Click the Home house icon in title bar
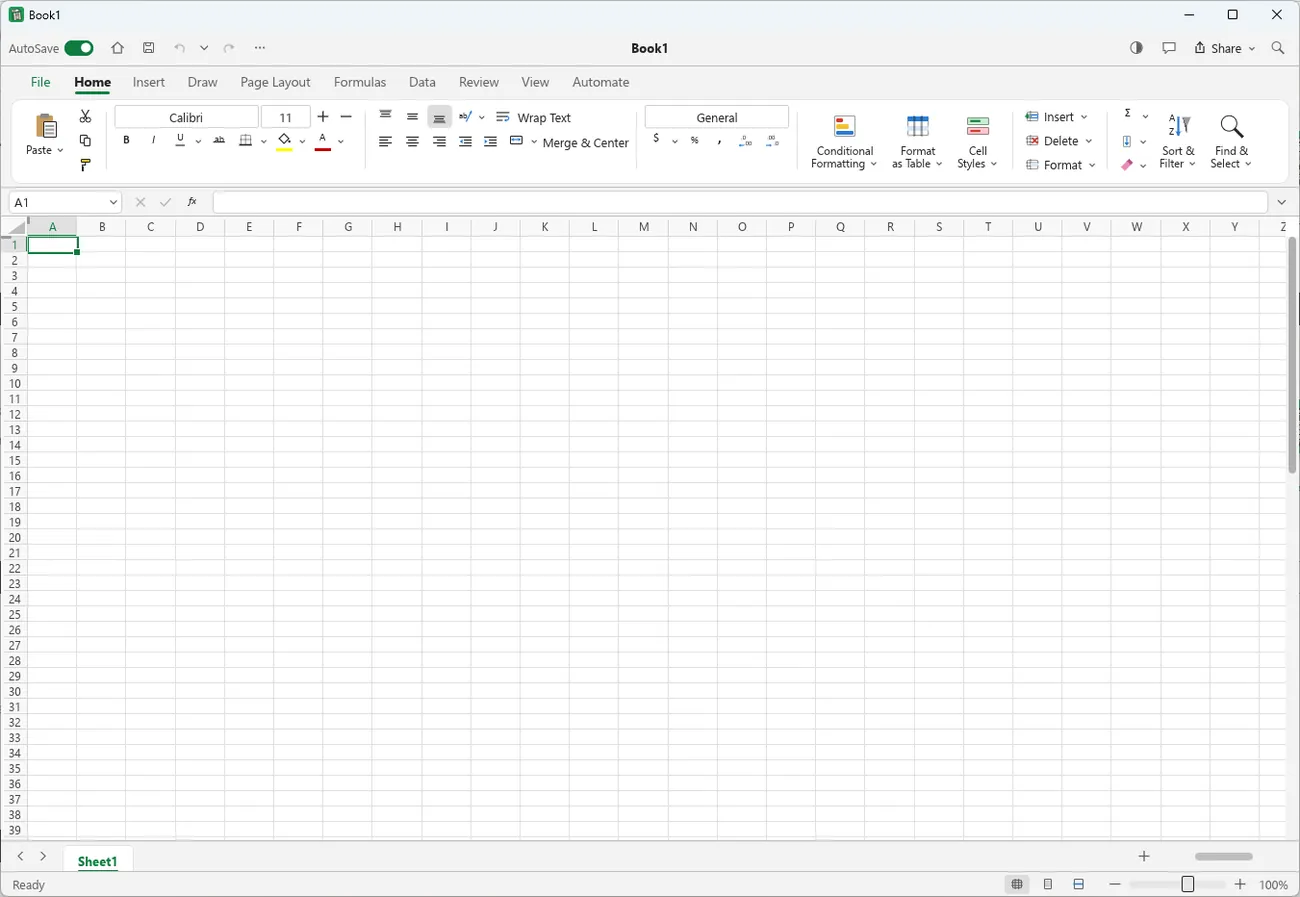Screen dimensions: 1300x897 118,48
